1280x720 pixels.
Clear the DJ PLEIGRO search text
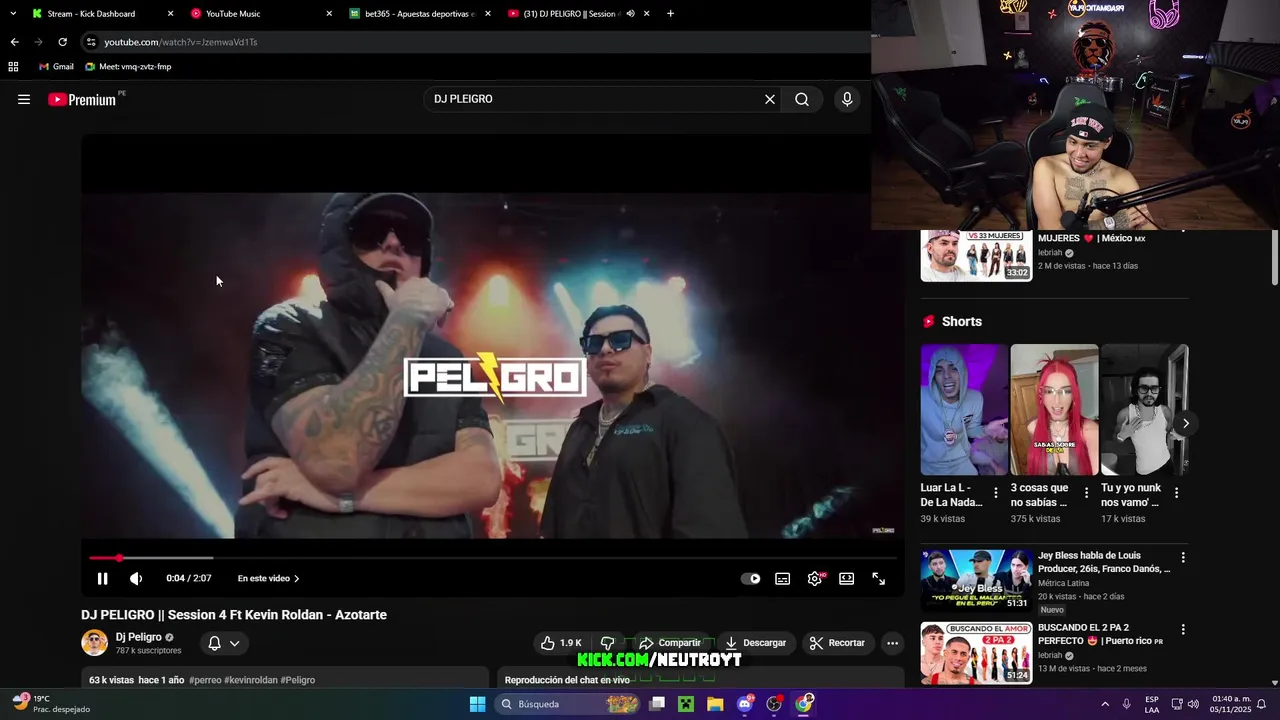770,99
